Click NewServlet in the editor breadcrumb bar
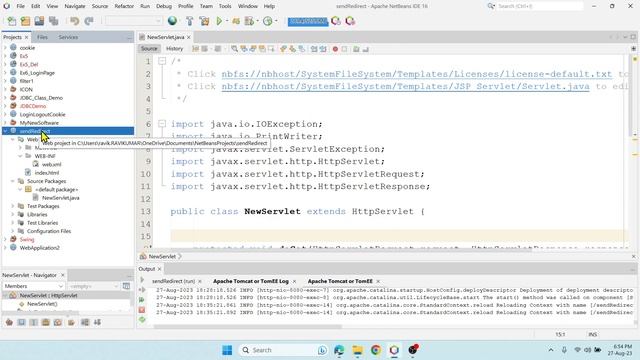 (162, 256)
